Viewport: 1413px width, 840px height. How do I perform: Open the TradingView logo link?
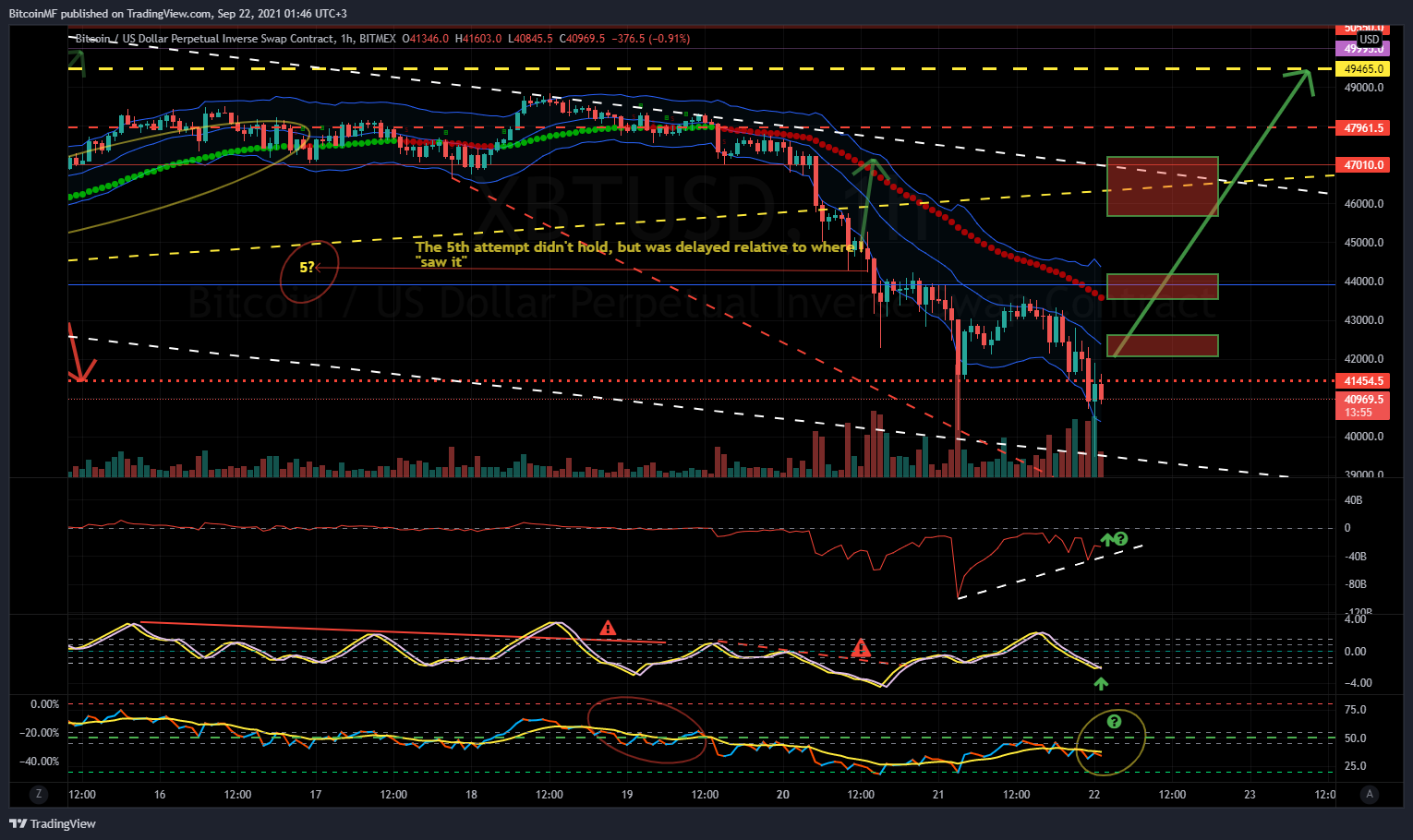[x=53, y=823]
